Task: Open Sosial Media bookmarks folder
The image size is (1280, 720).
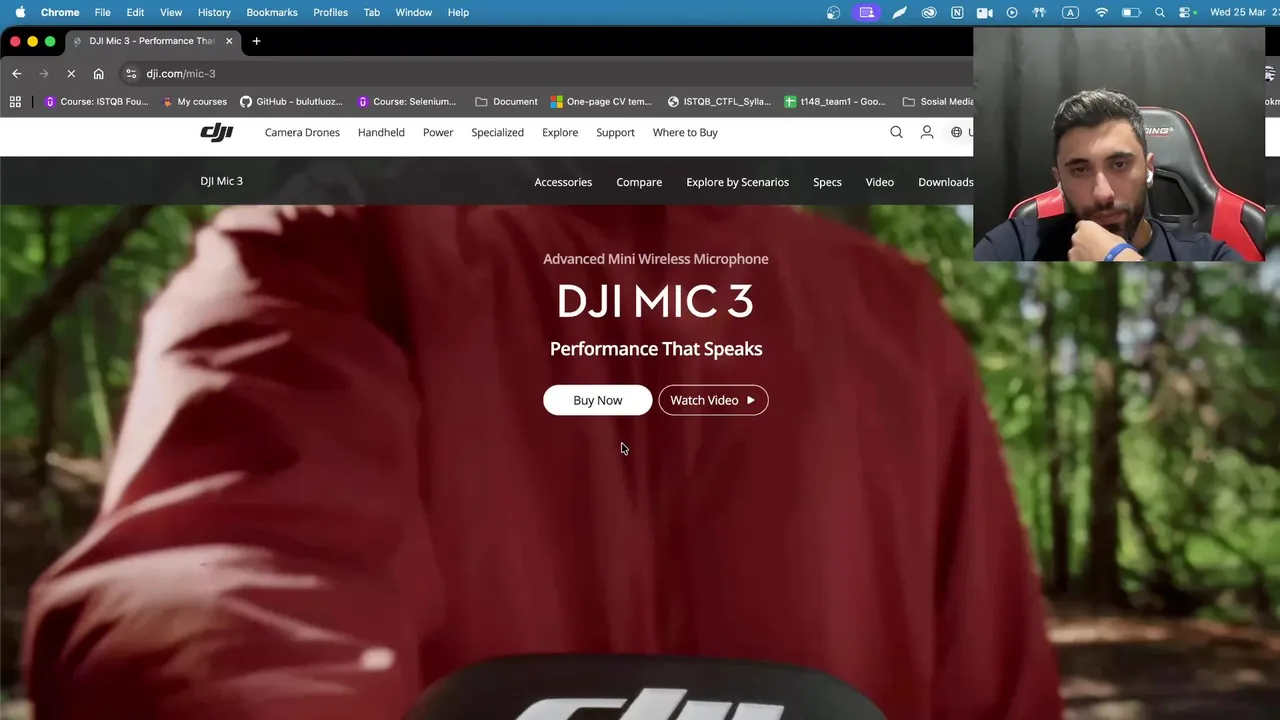Action: coord(937,101)
